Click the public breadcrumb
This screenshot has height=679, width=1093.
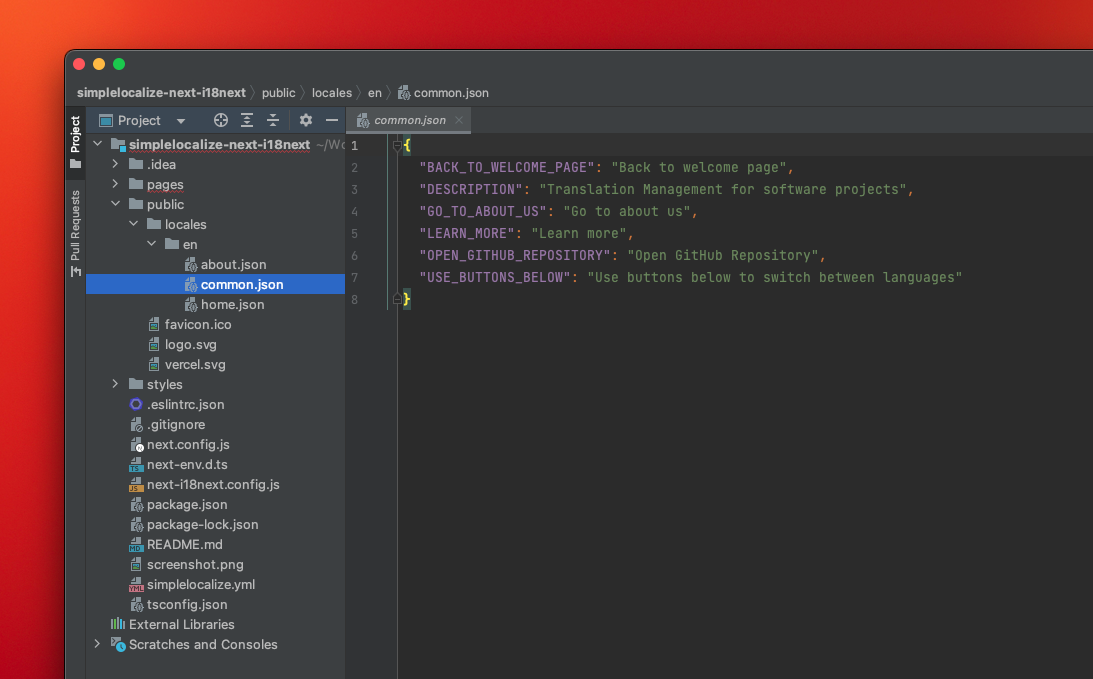point(279,93)
